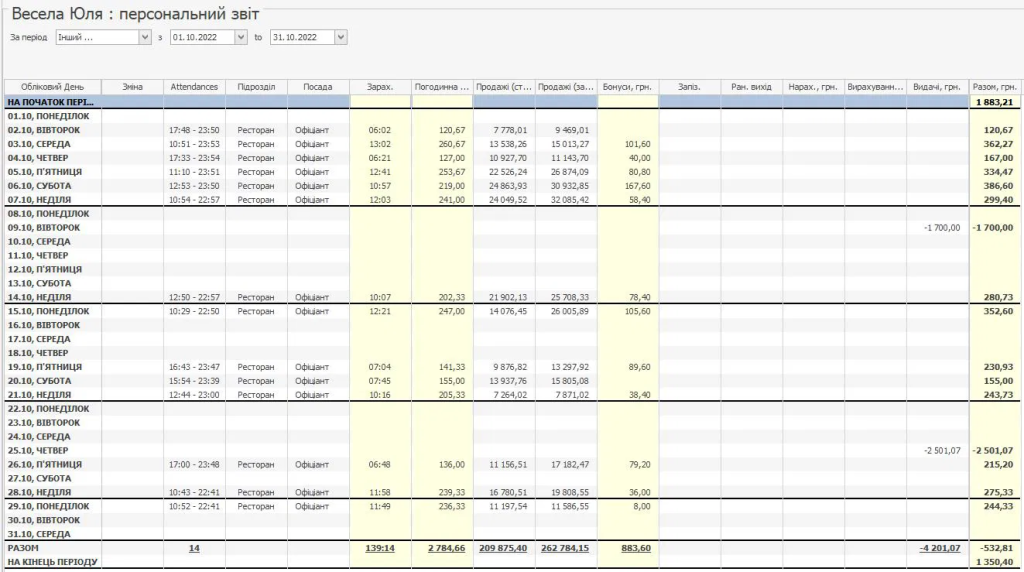Image resolution: width=1024 pixels, height=572 pixels.
Task: Click the 'Посада' column header
Action: 318,87
